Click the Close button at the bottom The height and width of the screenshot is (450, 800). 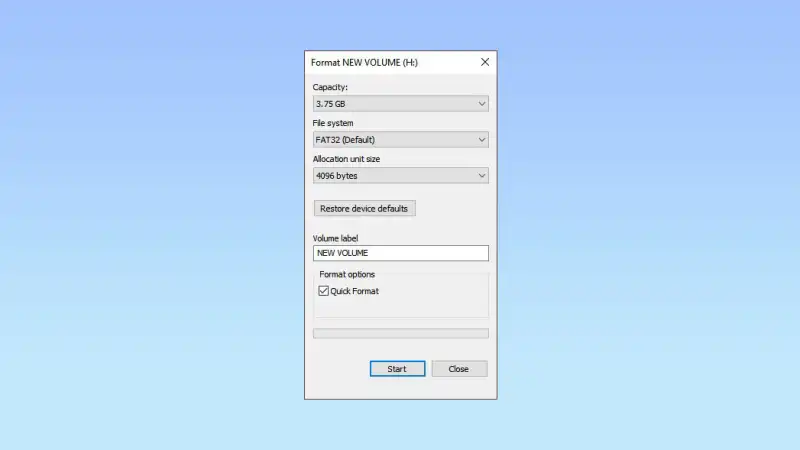459,369
